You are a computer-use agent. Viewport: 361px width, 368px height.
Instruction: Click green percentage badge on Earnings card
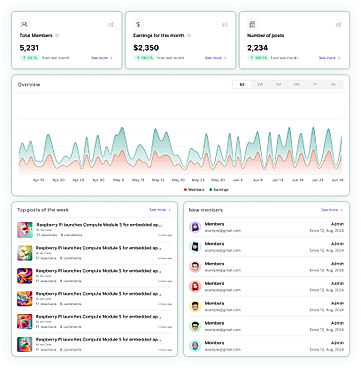click(144, 58)
